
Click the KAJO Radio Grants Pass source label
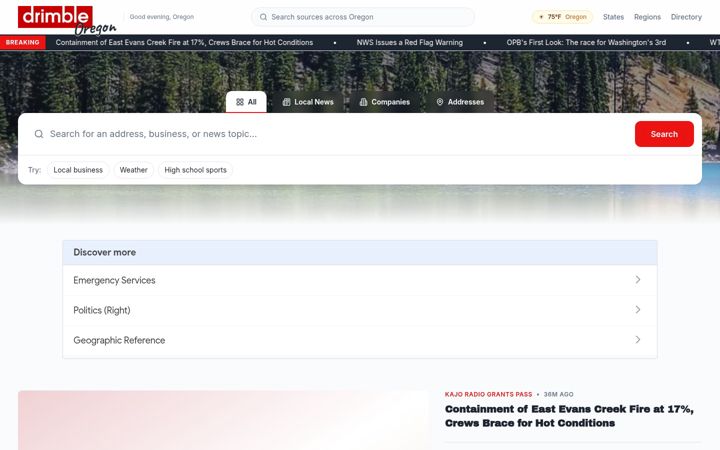tap(488, 394)
